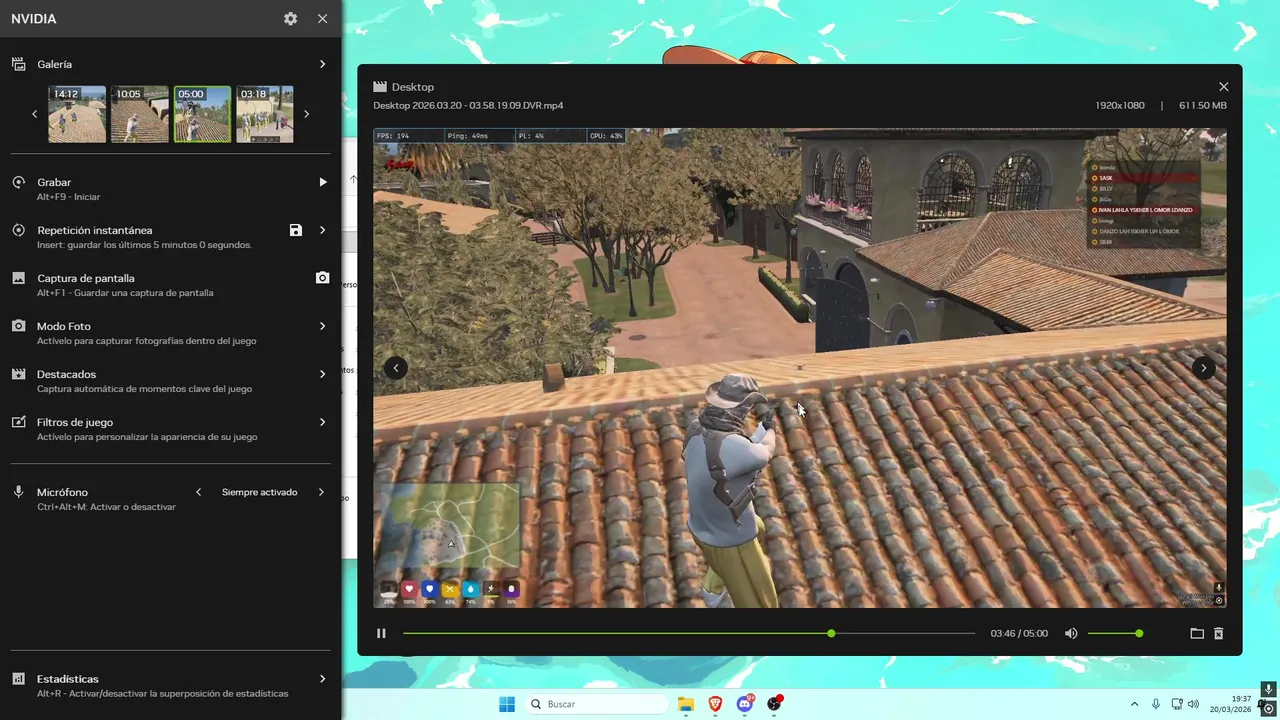Screen dimensions: 1280x720
Task: Open Brave browser from taskbar
Action: [x=715, y=704]
